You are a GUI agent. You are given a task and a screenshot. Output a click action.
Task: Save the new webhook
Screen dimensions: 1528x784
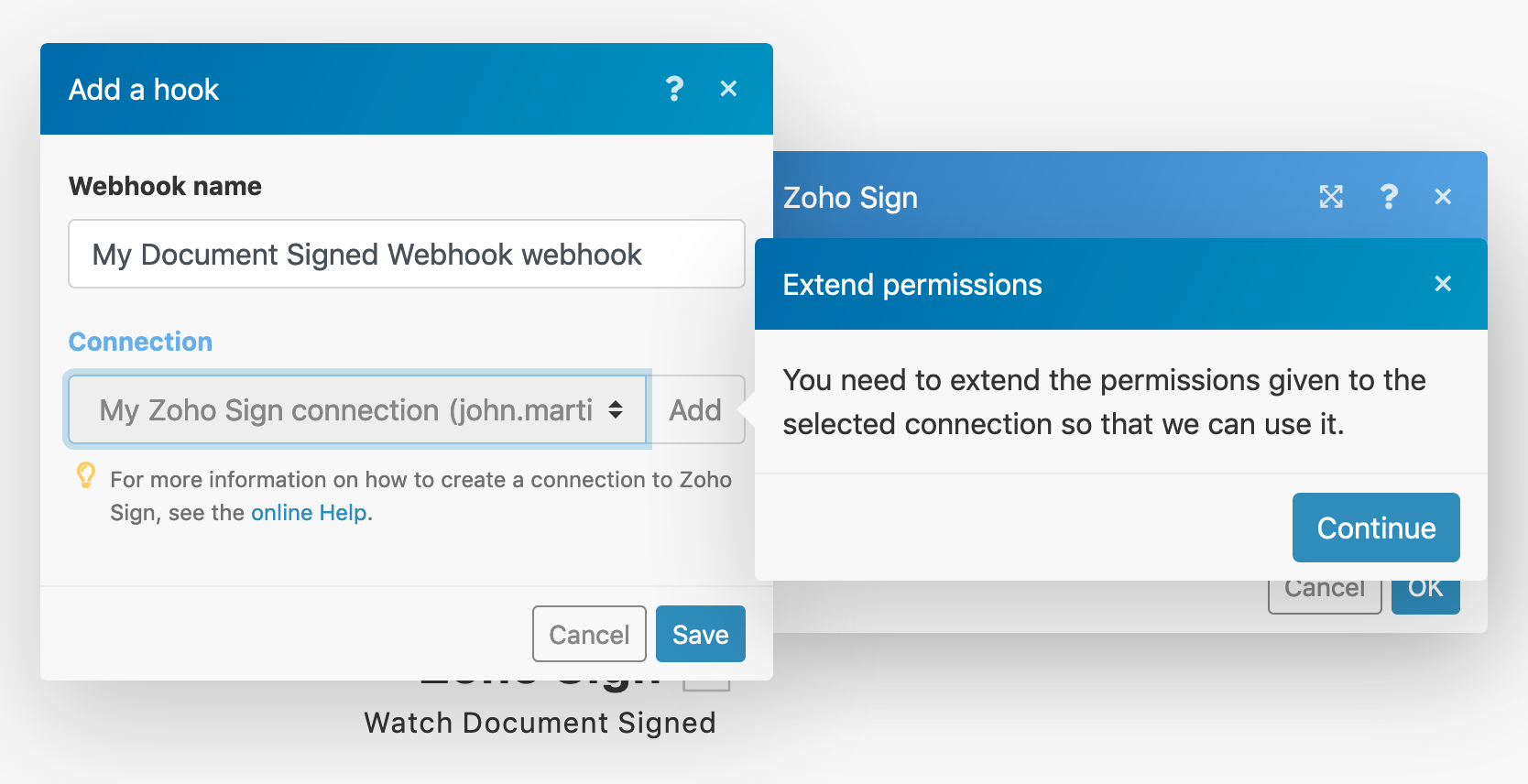click(x=700, y=634)
